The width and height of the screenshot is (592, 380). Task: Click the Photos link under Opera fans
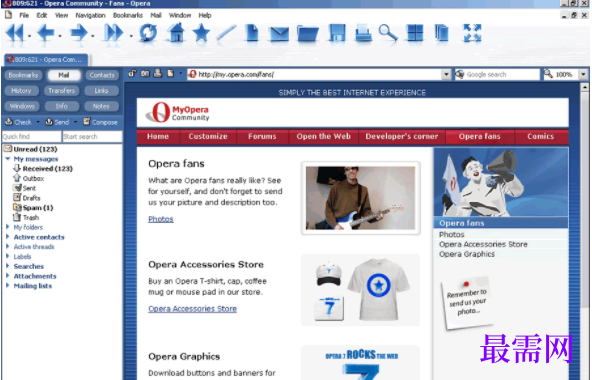click(x=161, y=219)
